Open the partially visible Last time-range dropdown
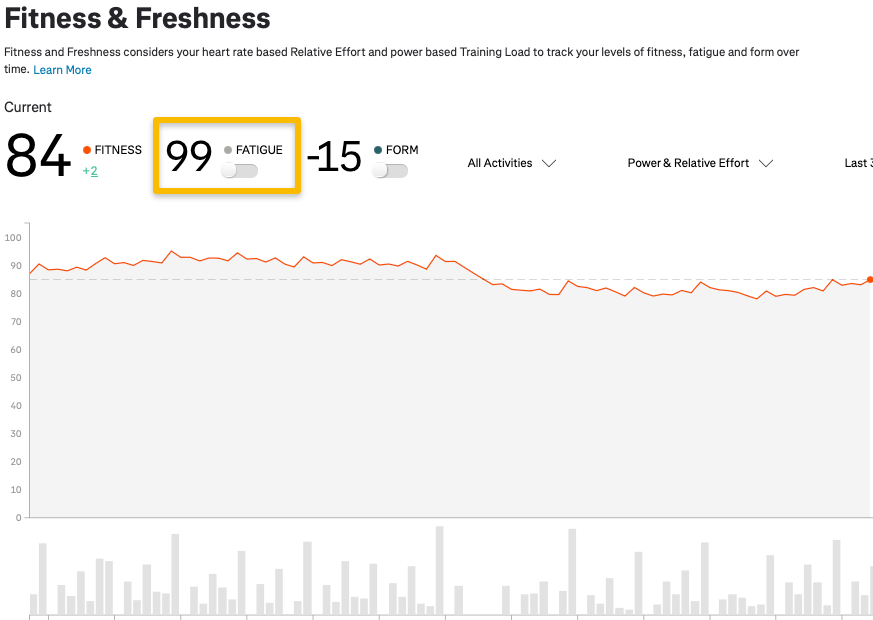The height and width of the screenshot is (620, 873). click(858, 163)
